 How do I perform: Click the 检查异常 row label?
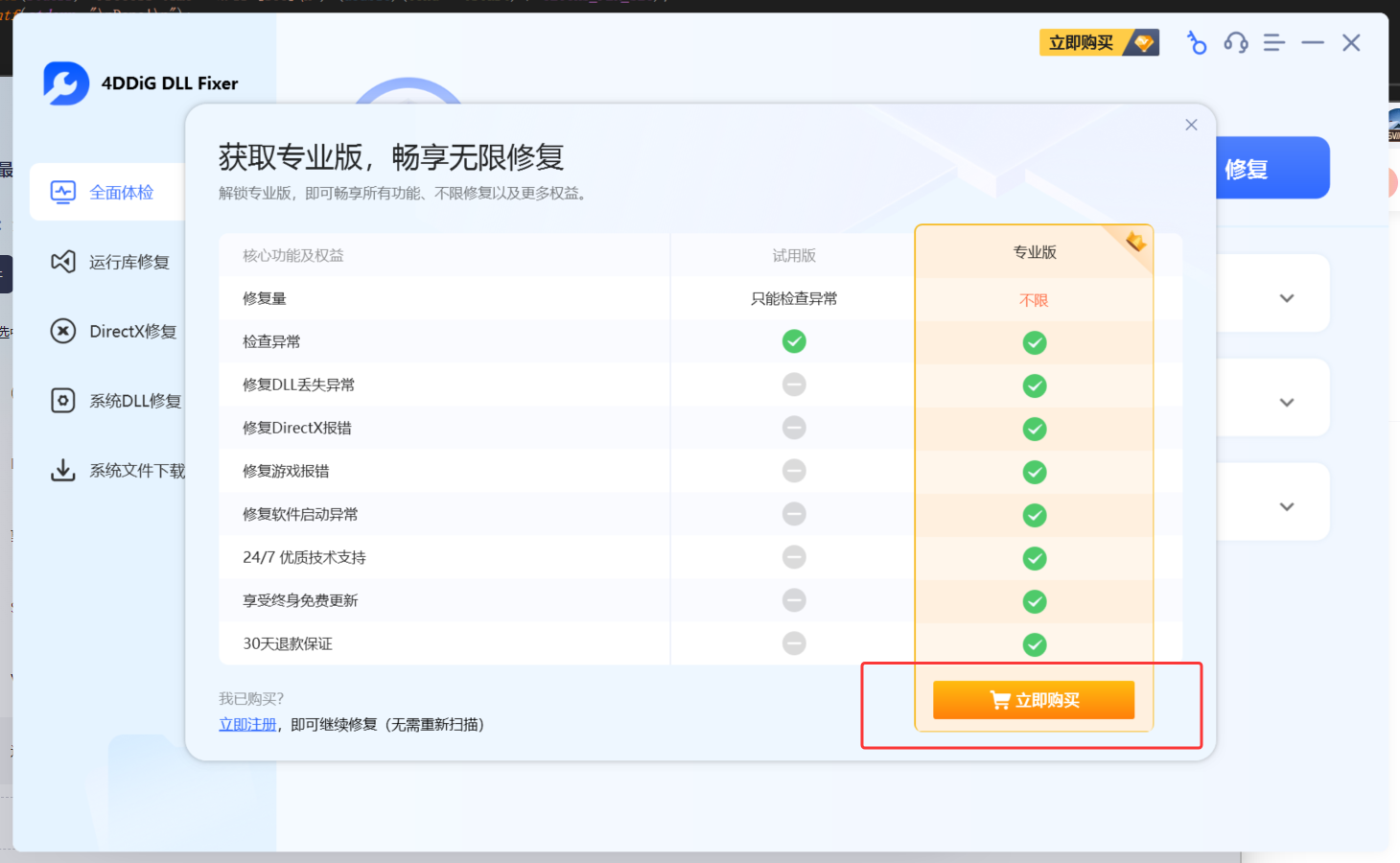271,341
